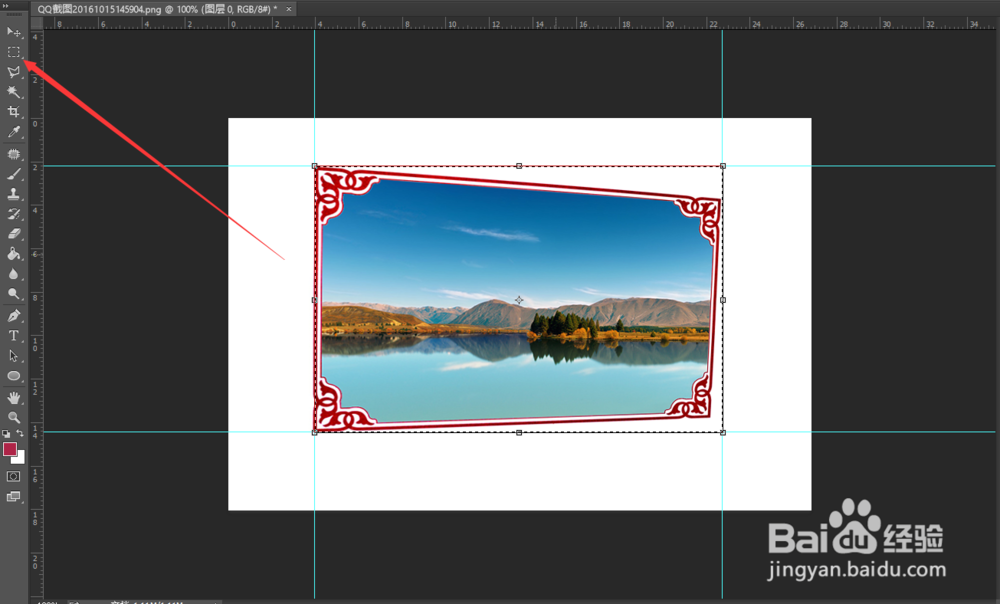This screenshot has width=1000, height=604.
Task: Open the red foreground color picker
Action: [9, 449]
